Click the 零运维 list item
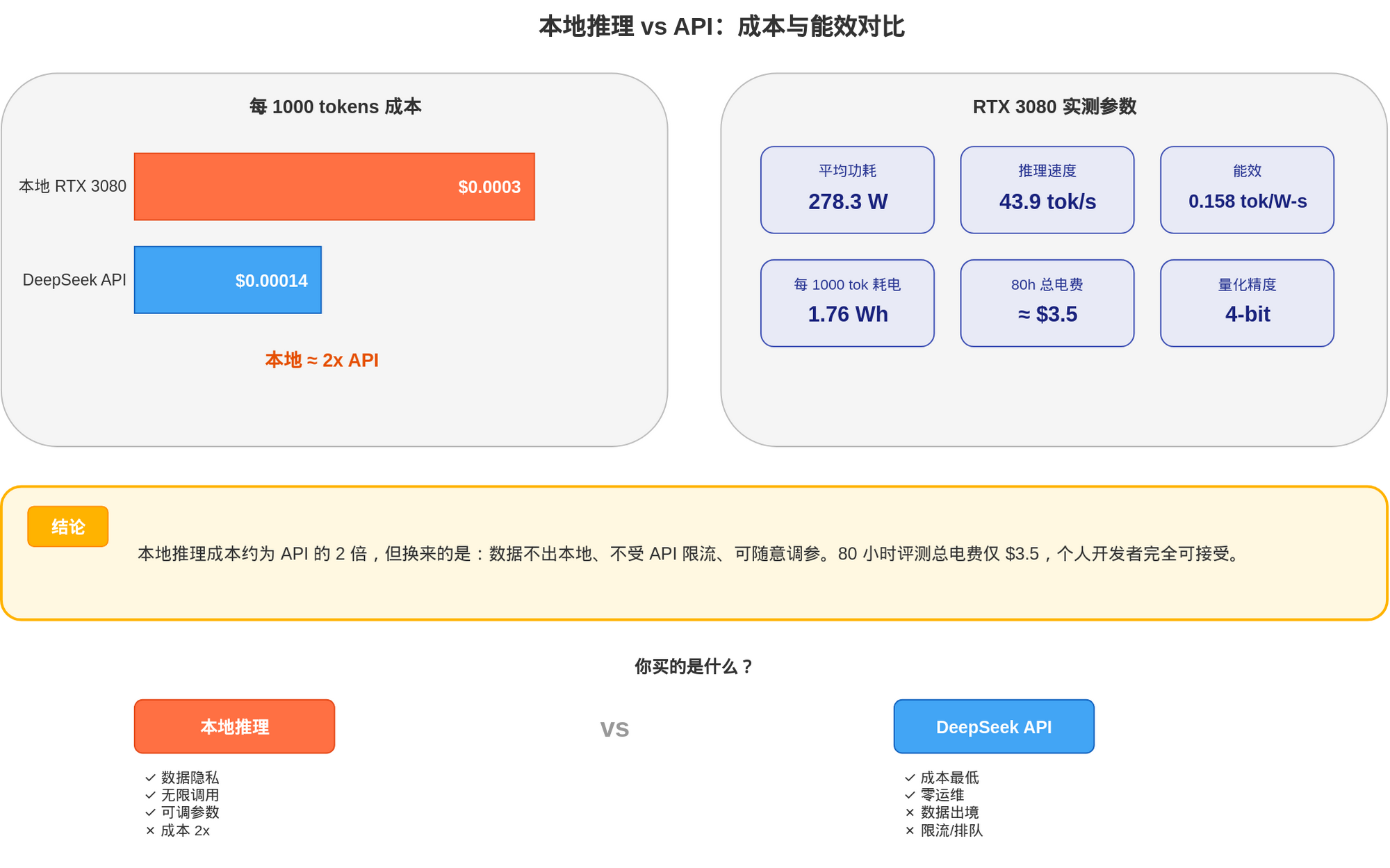Viewport: 1390px width, 868px height. pos(935,795)
